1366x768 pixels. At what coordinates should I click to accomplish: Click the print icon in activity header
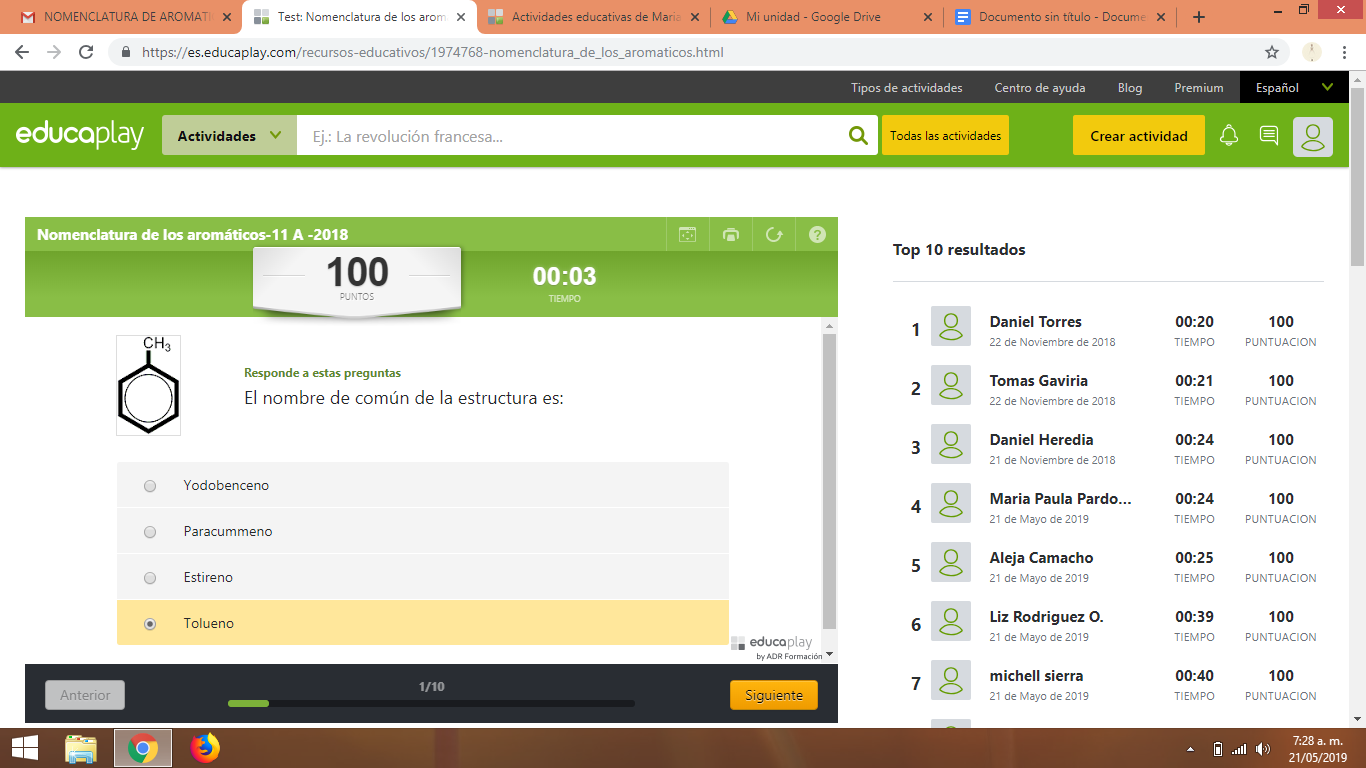tap(731, 235)
